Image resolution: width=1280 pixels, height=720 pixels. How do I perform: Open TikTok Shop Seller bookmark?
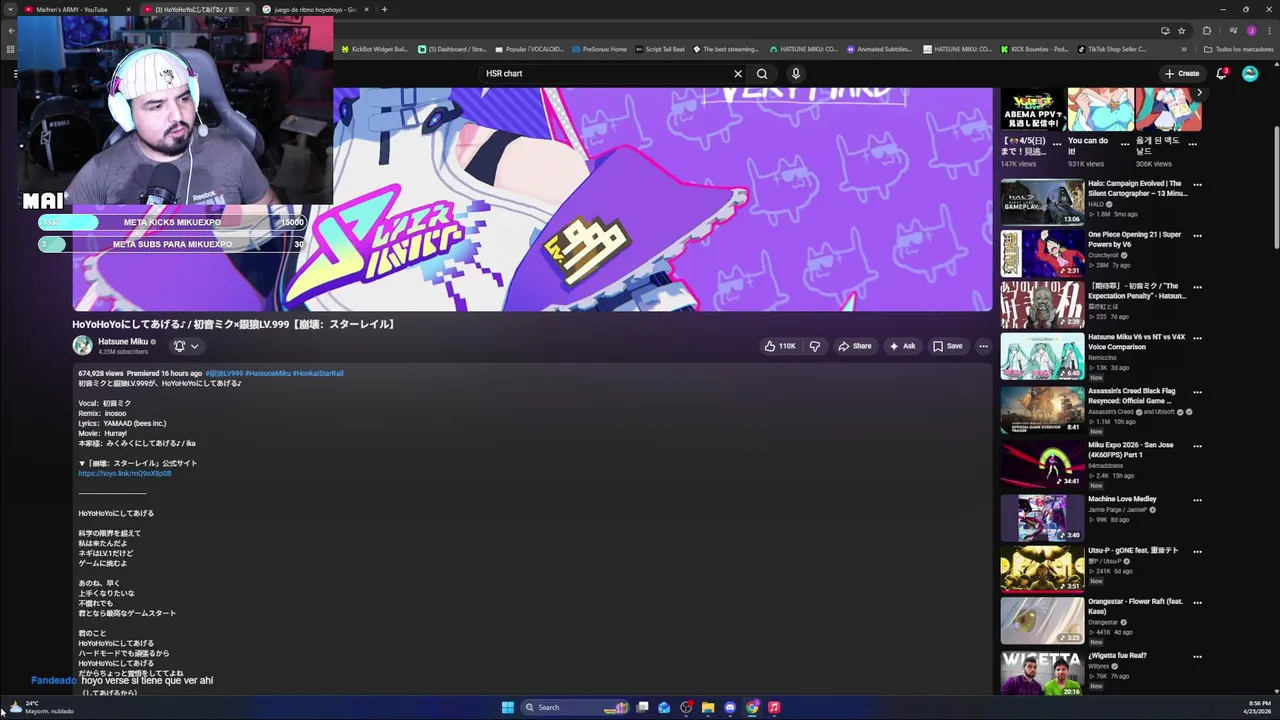click(x=1111, y=49)
